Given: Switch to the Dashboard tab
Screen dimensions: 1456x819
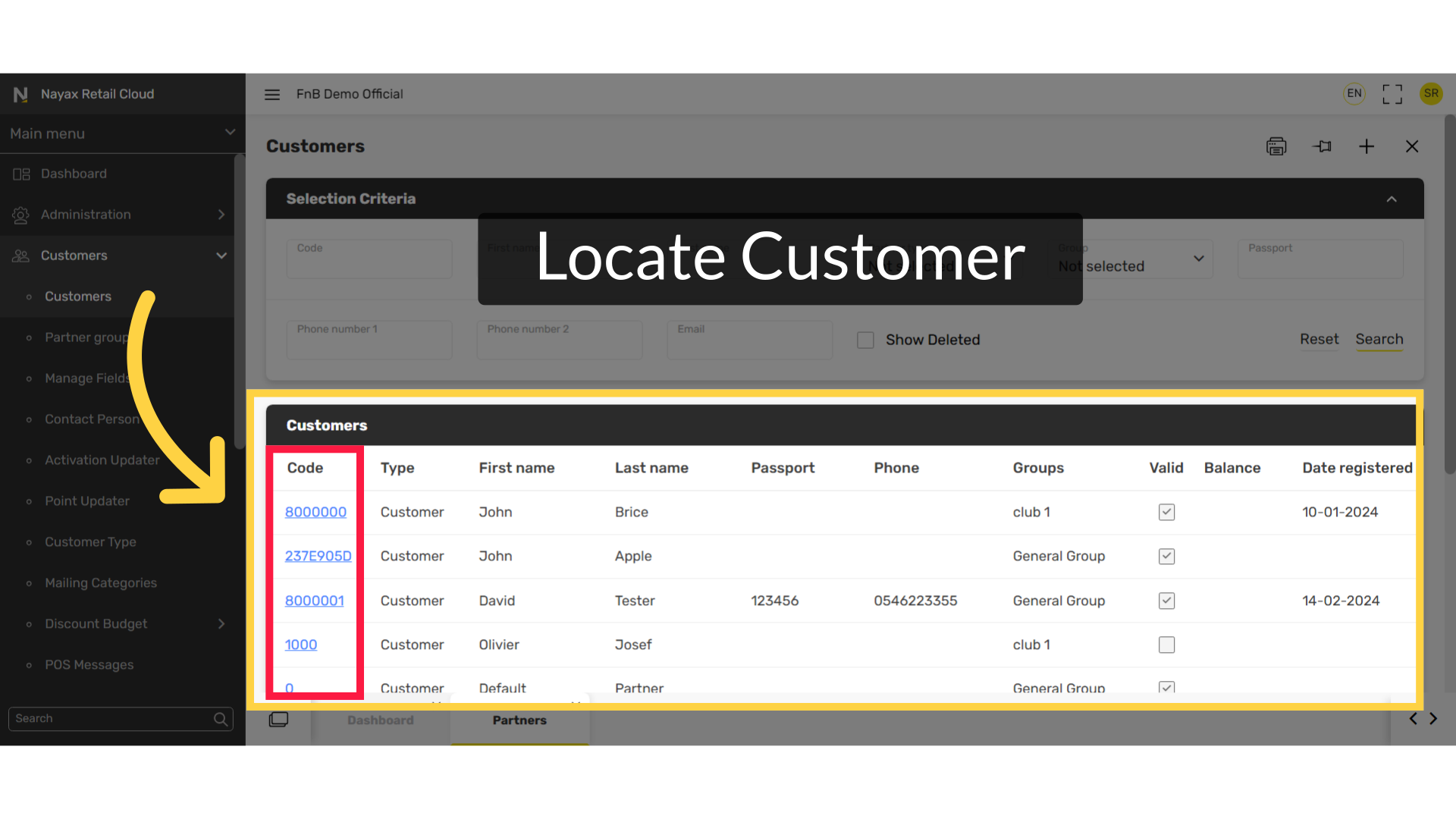Looking at the screenshot, I should [381, 720].
